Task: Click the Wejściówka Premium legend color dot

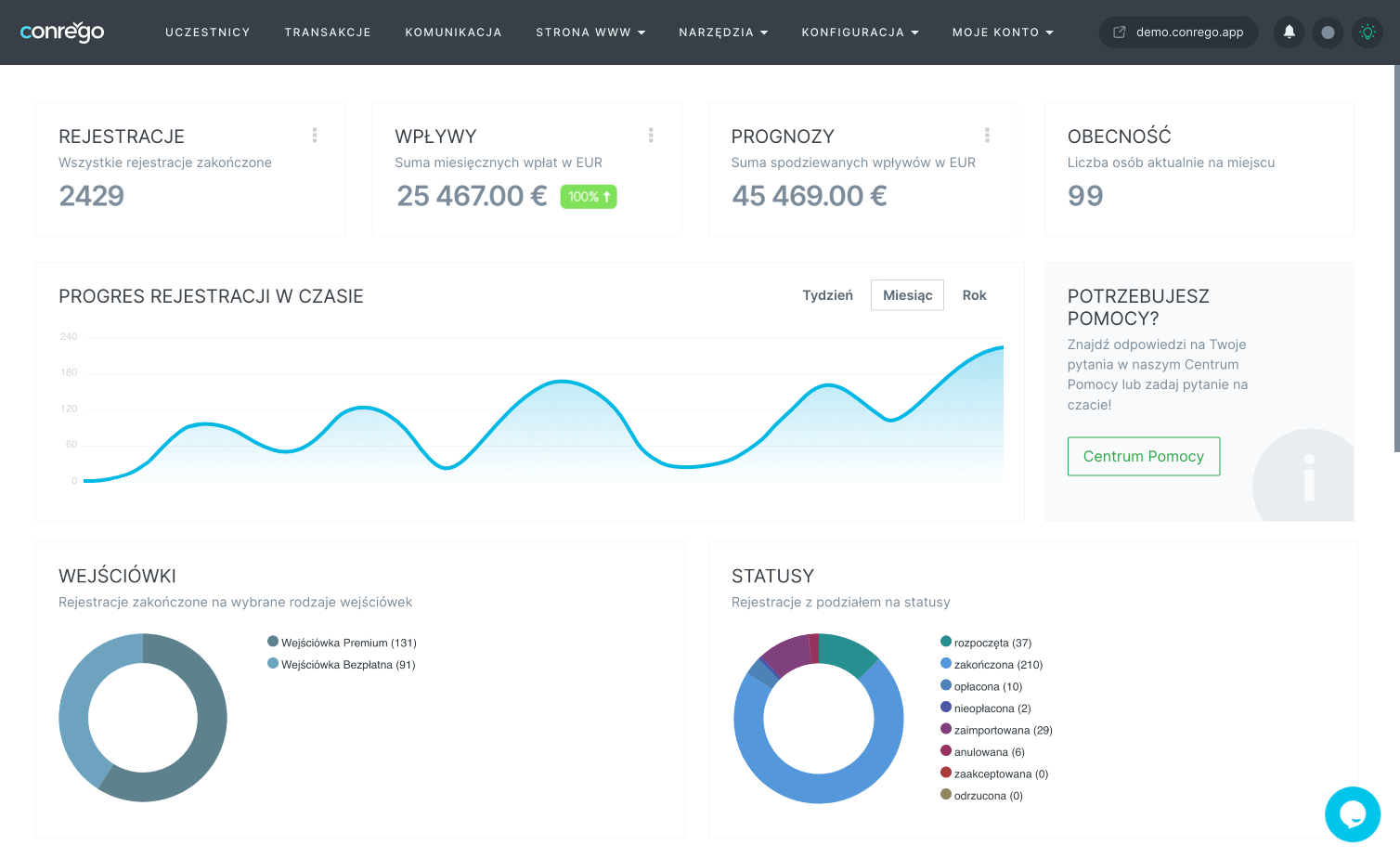Action: [273, 642]
